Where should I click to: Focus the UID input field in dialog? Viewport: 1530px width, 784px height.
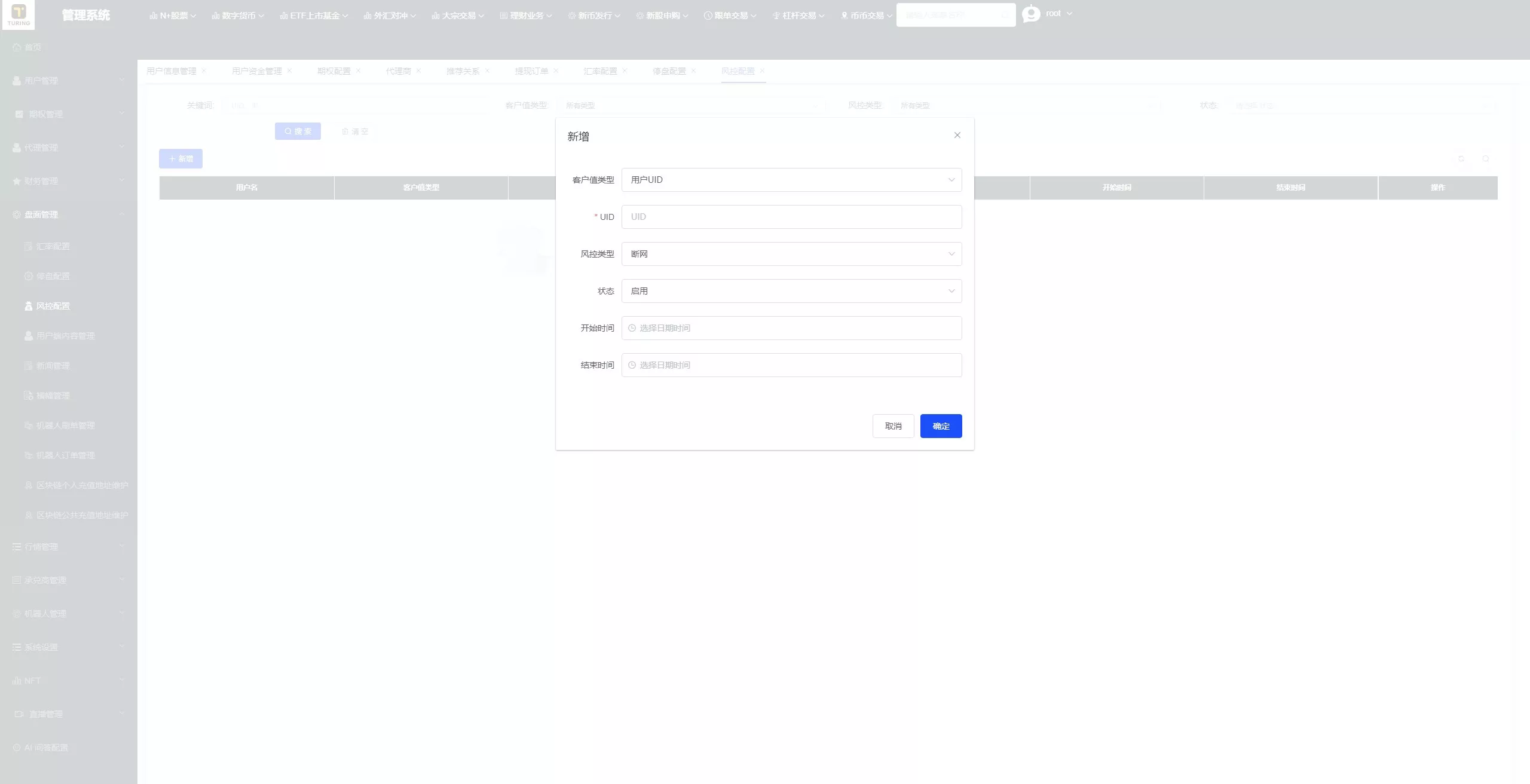coord(791,217)
